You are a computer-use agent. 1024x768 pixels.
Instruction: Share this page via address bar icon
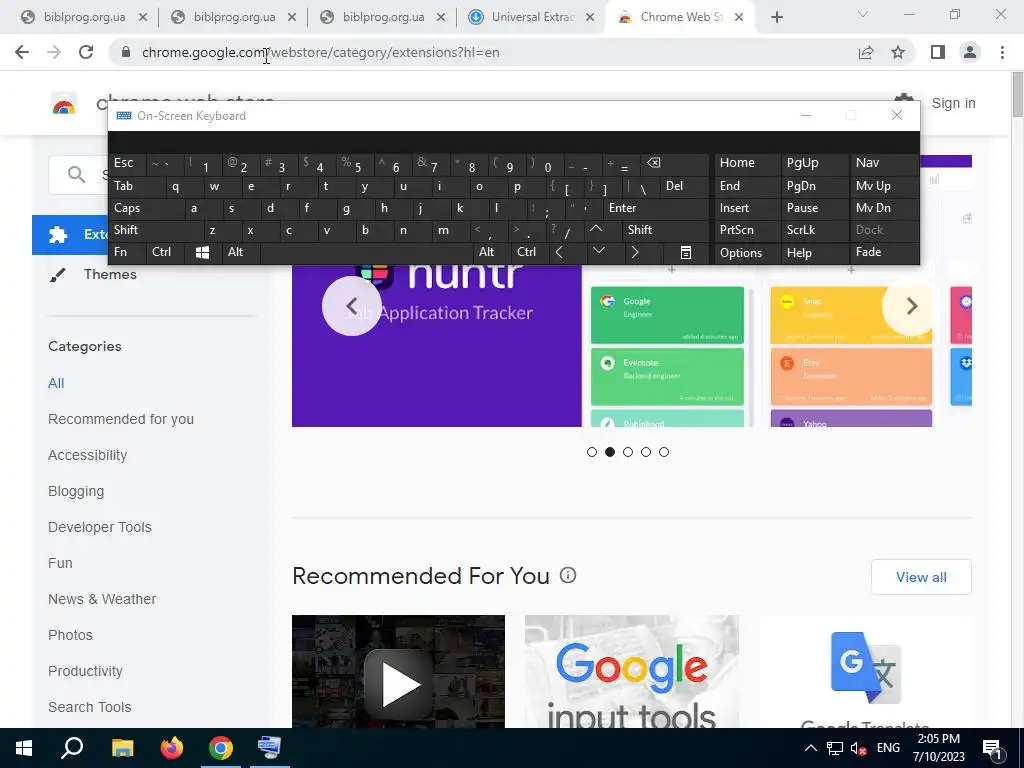pos(866,52)
